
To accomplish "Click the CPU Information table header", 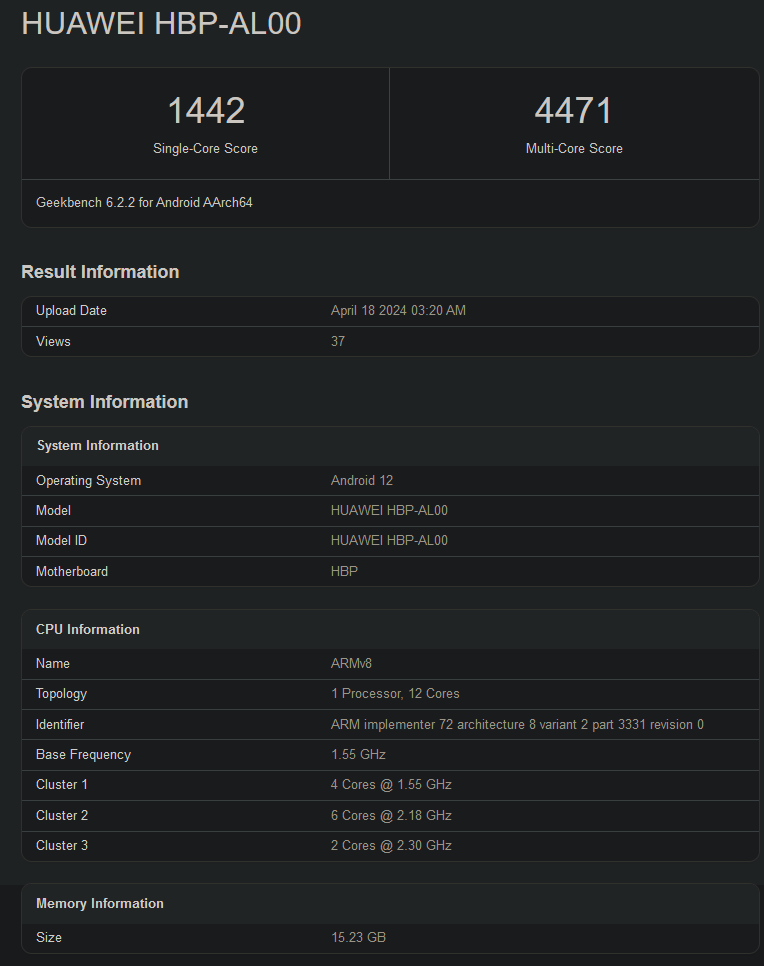I will [88, 629].
